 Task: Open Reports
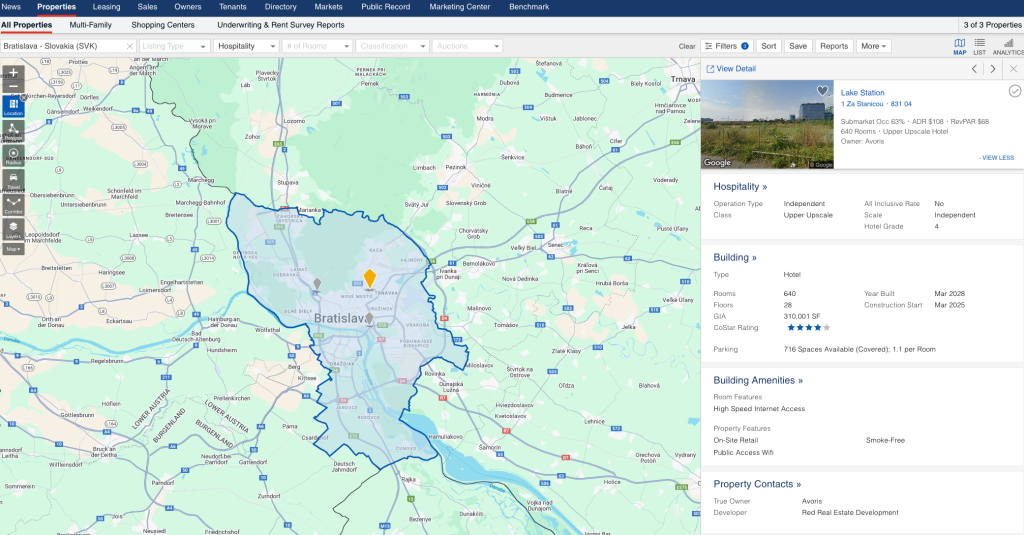834,46
